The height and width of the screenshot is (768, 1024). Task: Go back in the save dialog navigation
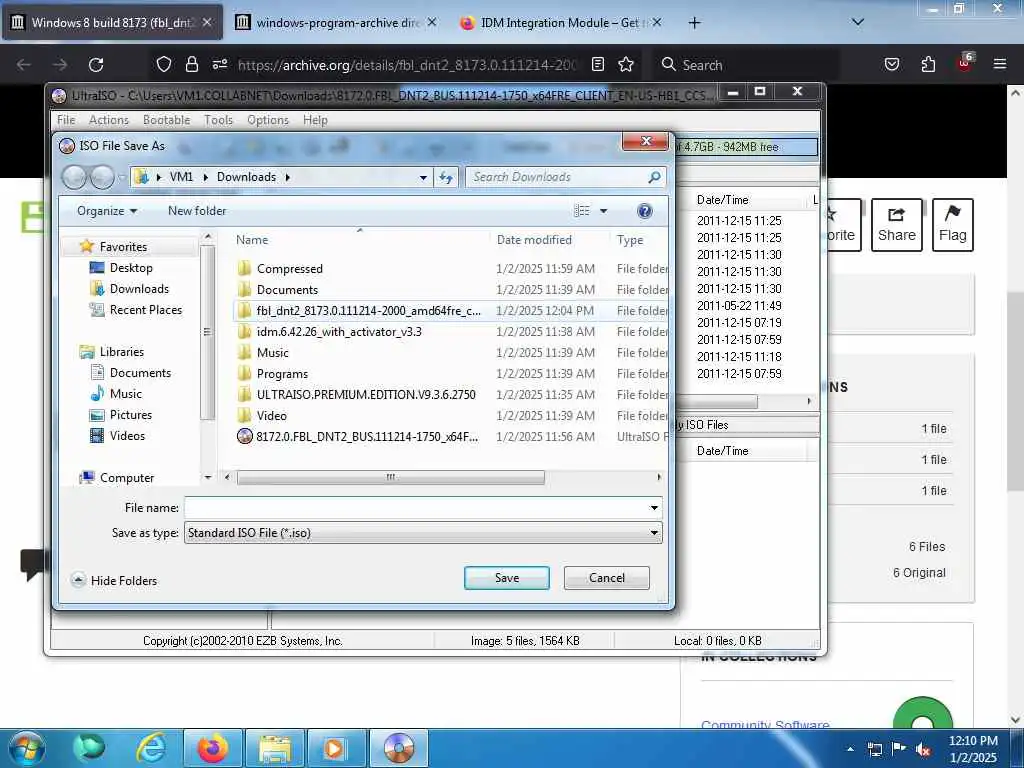click(x=74, y=177)
